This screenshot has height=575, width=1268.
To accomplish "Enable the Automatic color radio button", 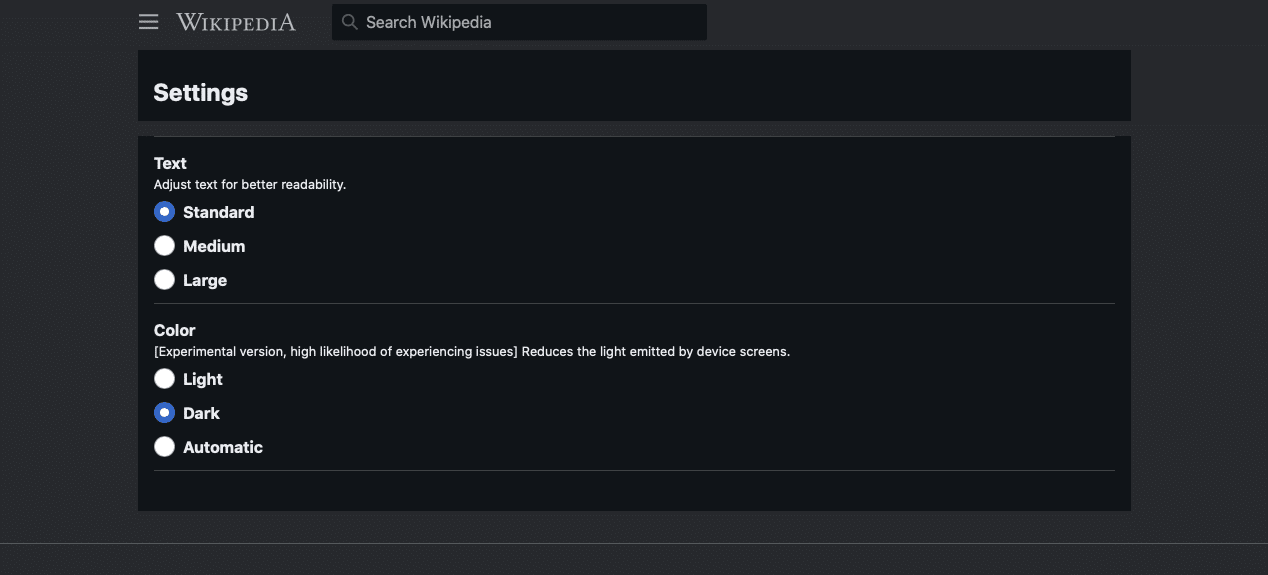I will [165, 447].
